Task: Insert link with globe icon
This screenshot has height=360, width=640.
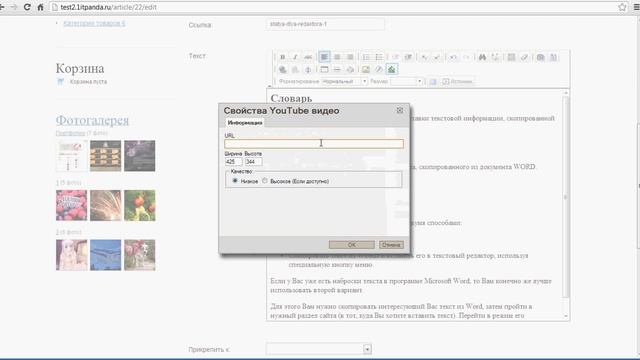Action: pos(282,69)
